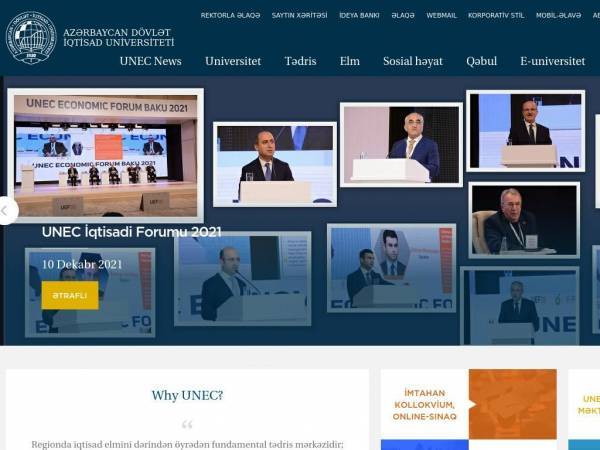The height and width of the screenshot is (450, 600).
Task: Open the Sosial həyat menu
Action: [x=413, y=61]
